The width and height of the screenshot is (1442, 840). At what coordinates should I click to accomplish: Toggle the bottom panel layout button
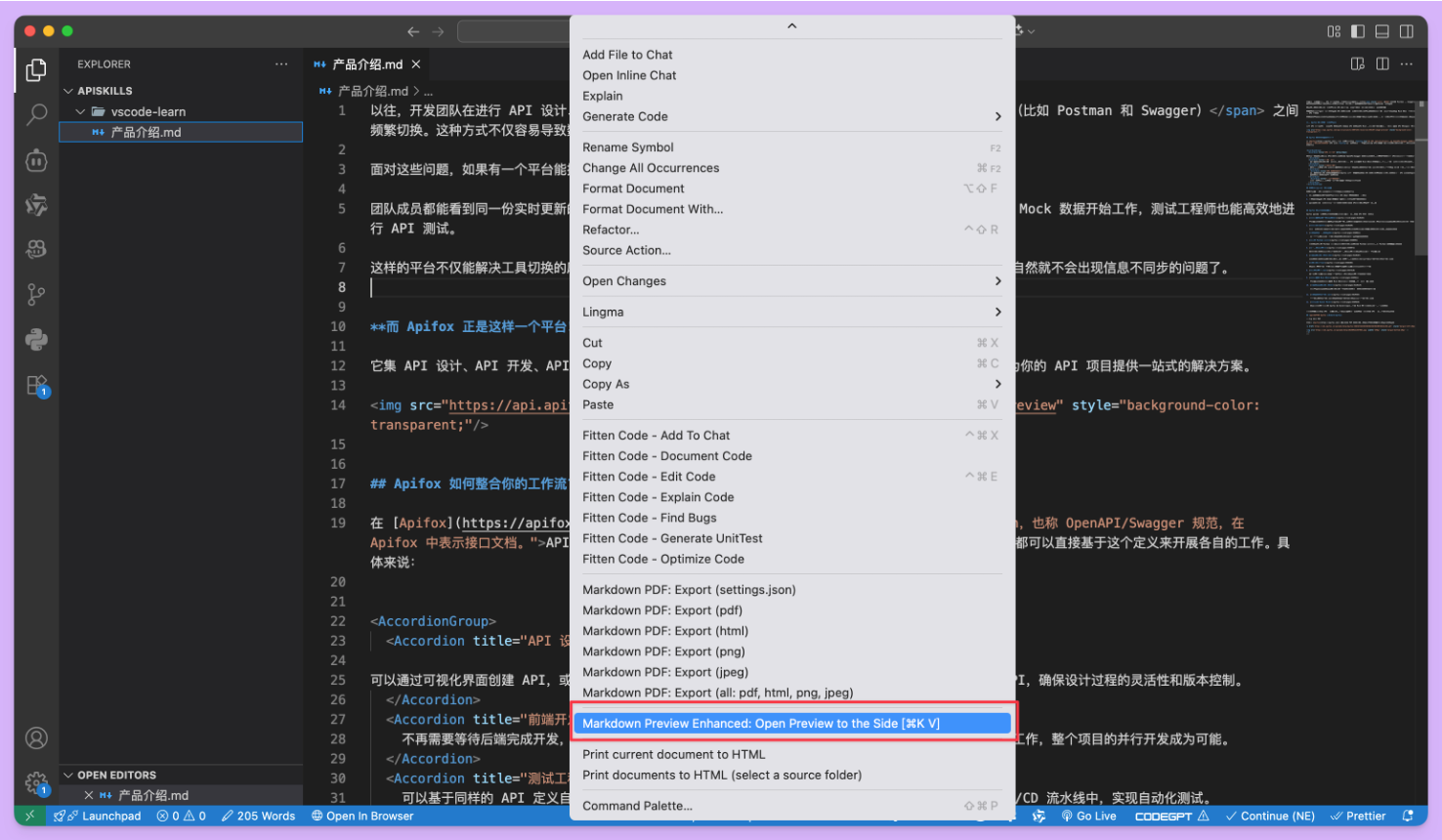[1382, 31]
